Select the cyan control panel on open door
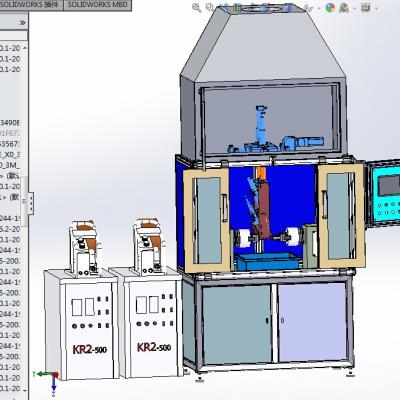 pos(386,197)
